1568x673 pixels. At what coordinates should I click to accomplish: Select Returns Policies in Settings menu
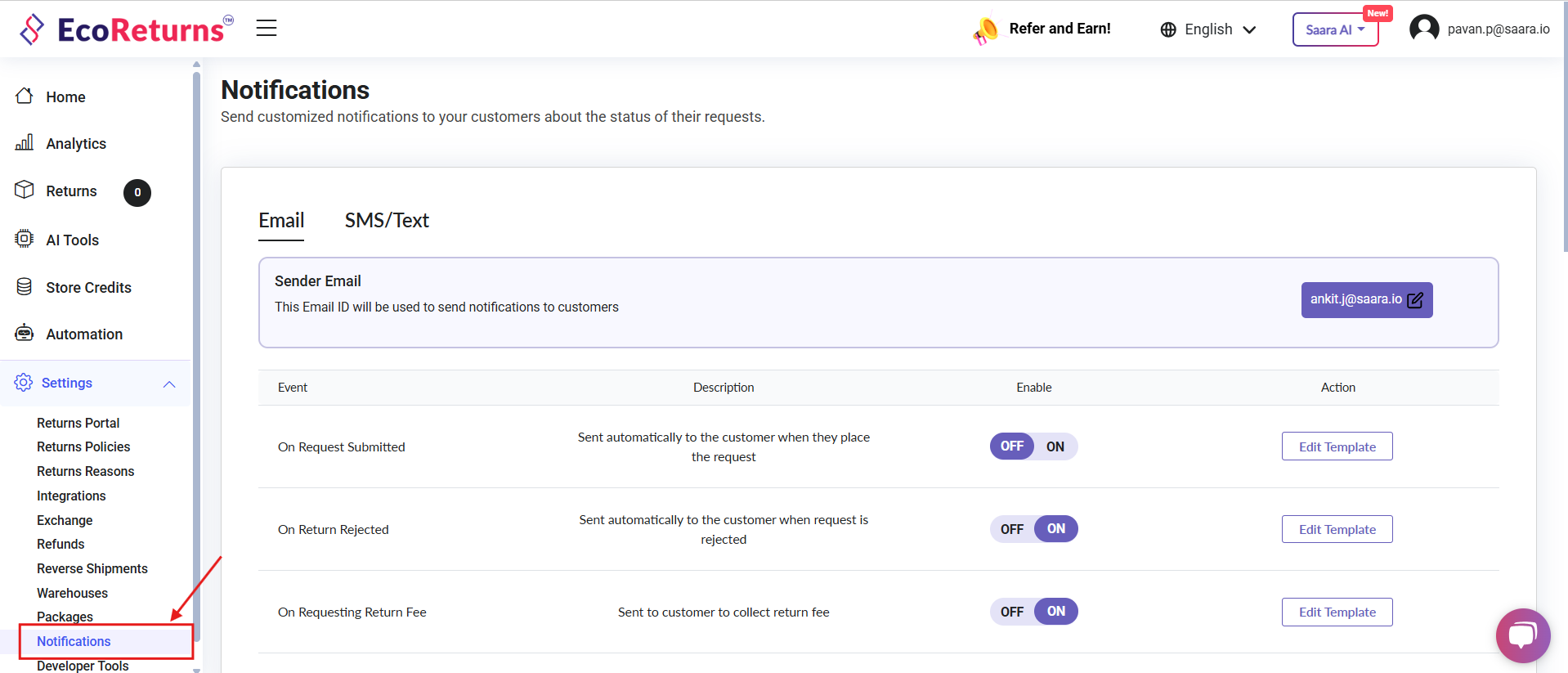click(x=83, y=447)
